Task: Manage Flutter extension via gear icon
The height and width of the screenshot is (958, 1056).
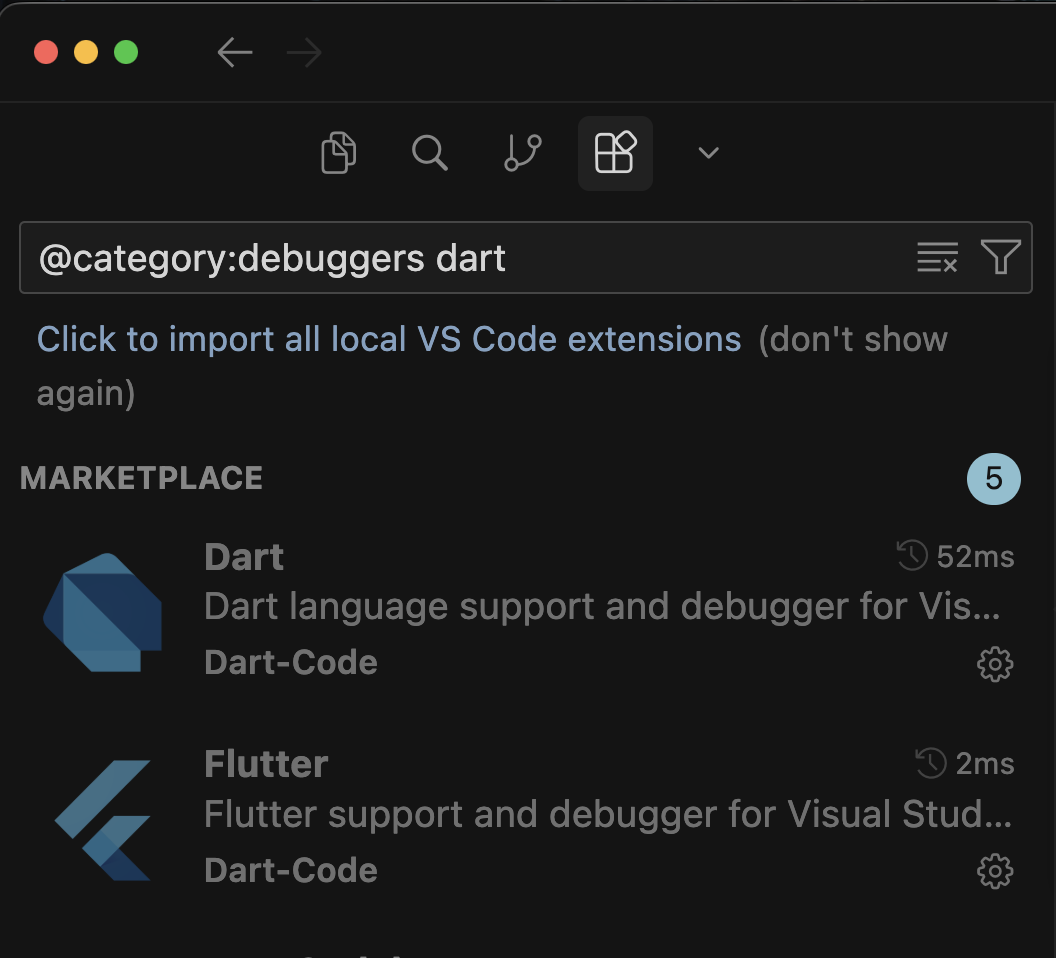Action: 995,872
